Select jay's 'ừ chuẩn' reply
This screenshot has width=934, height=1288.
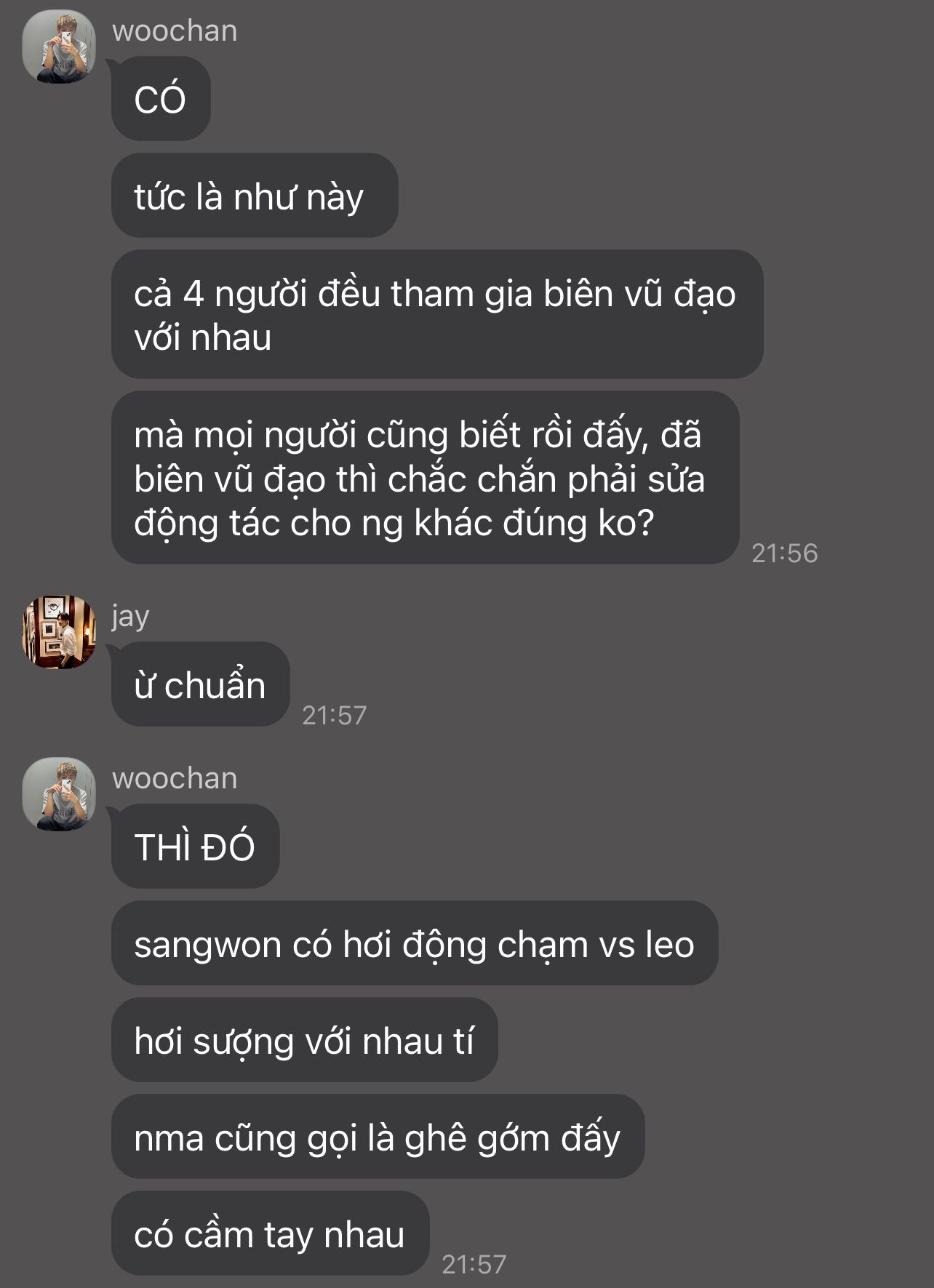tap(200, 684)
